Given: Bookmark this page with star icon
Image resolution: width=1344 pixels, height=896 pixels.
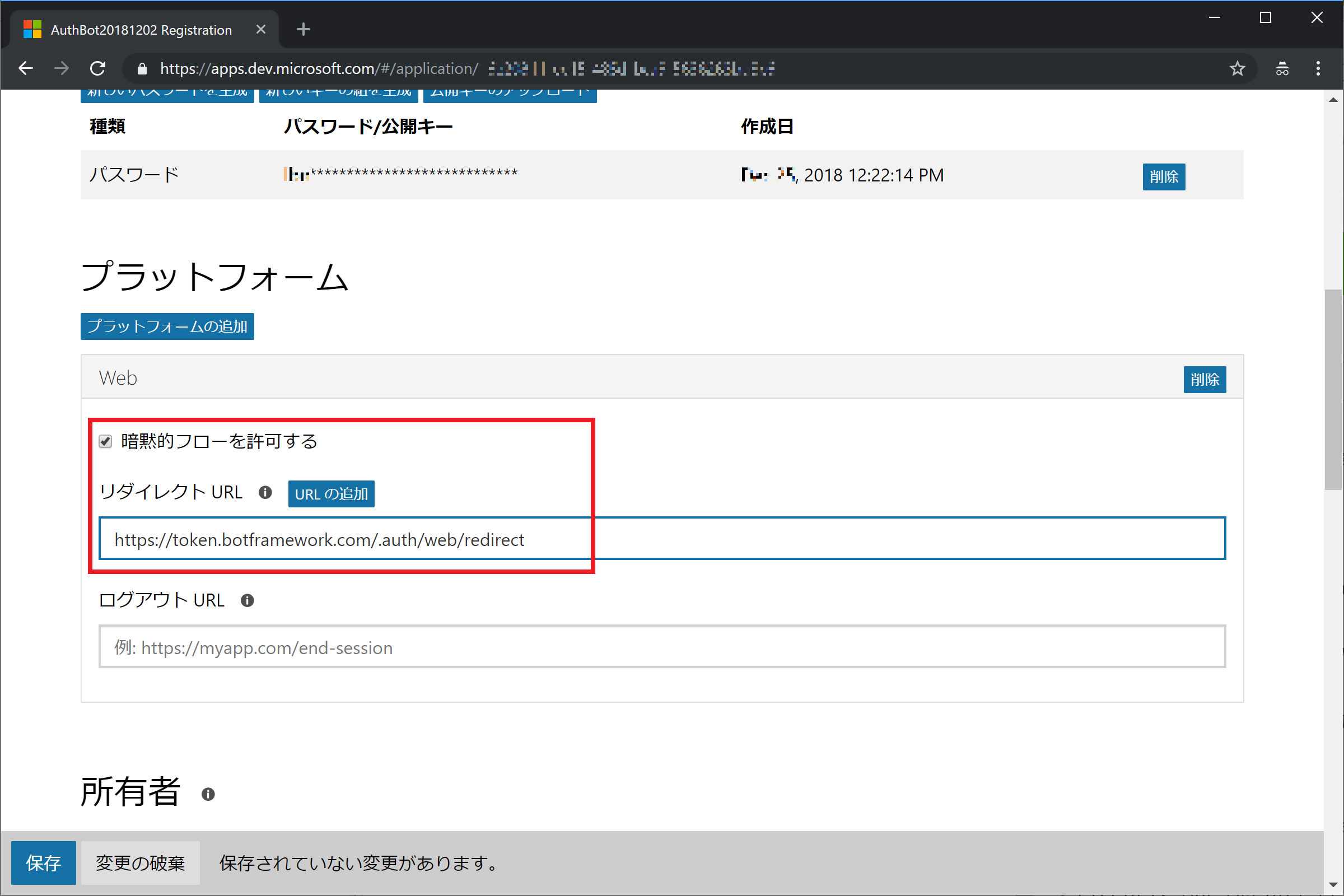Looking at the screenshot, I should click(1237, 68).
